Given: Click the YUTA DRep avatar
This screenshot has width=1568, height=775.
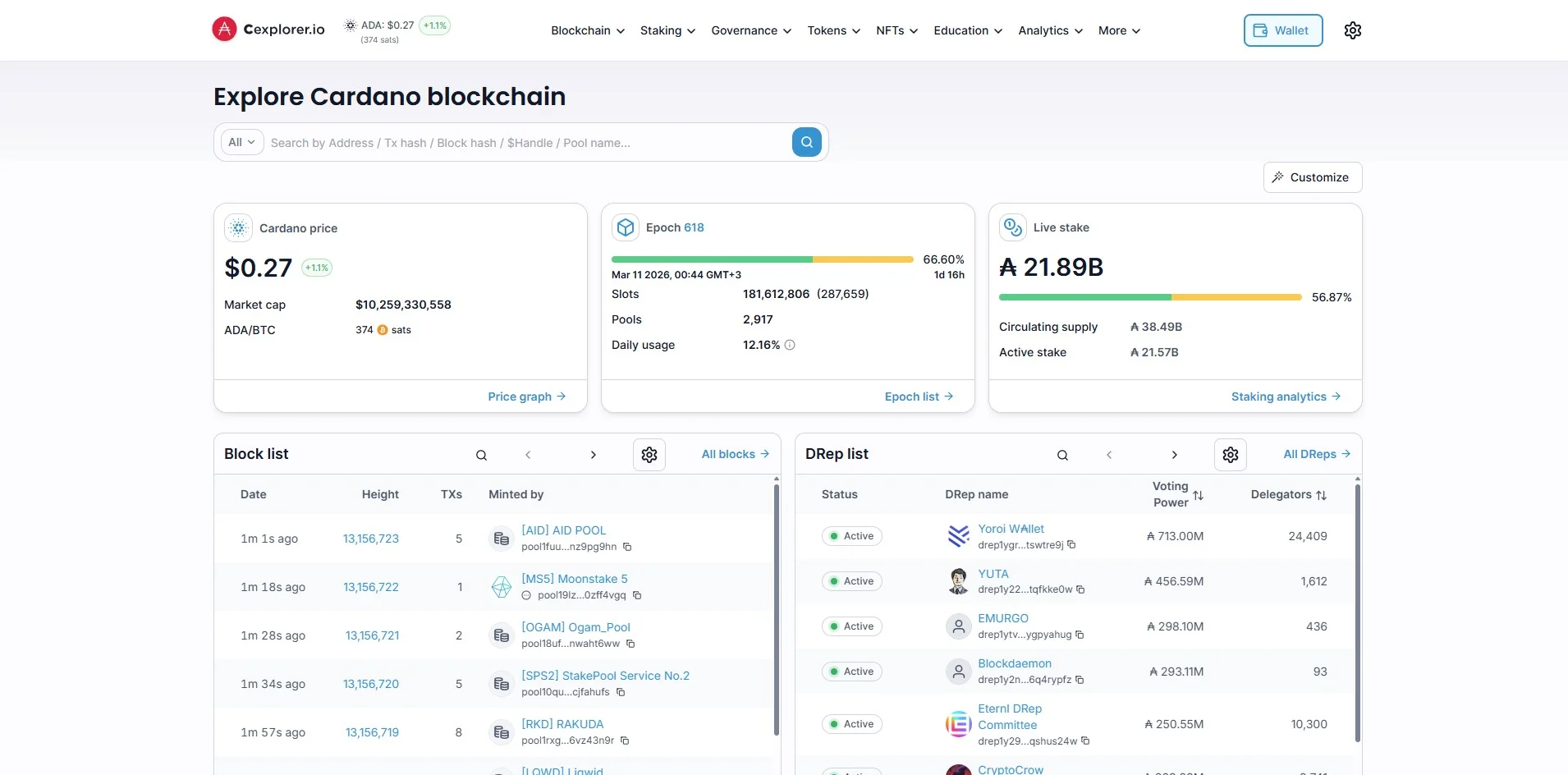Looking at the screenshot, I should (x=958, y=581).
